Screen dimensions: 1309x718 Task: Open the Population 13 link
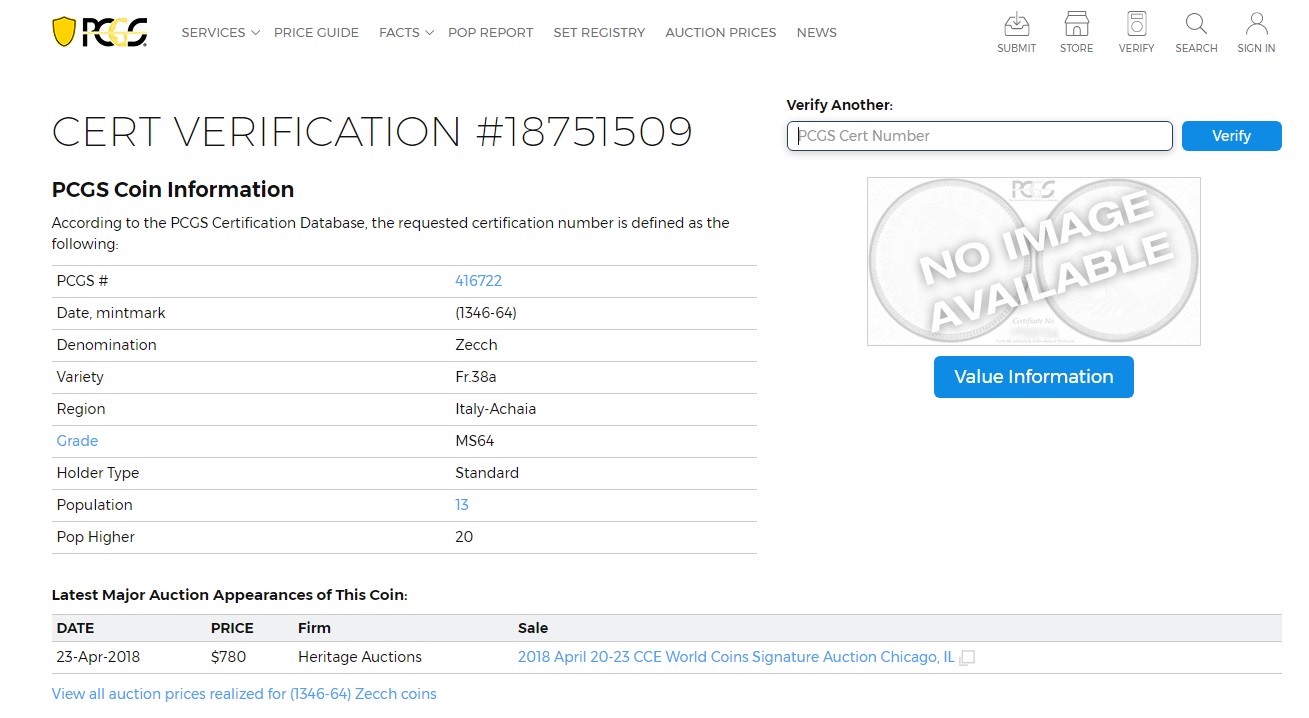[x=462, y=505]
